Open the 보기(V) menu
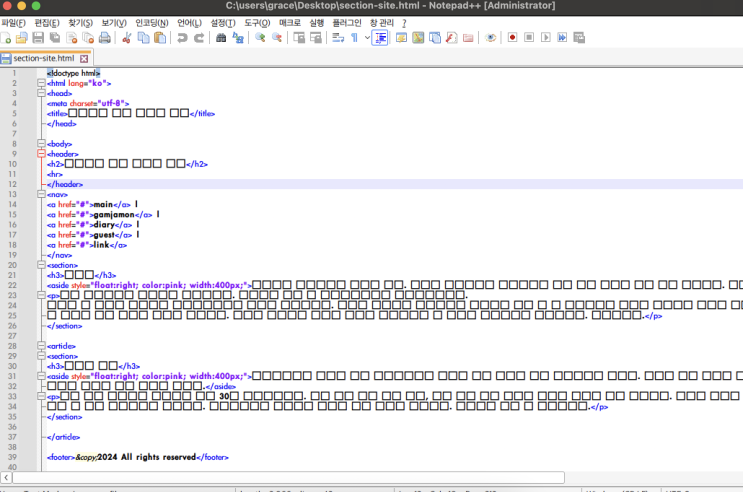Viewport: 743px width, 492px height. (x=114, y=23)
